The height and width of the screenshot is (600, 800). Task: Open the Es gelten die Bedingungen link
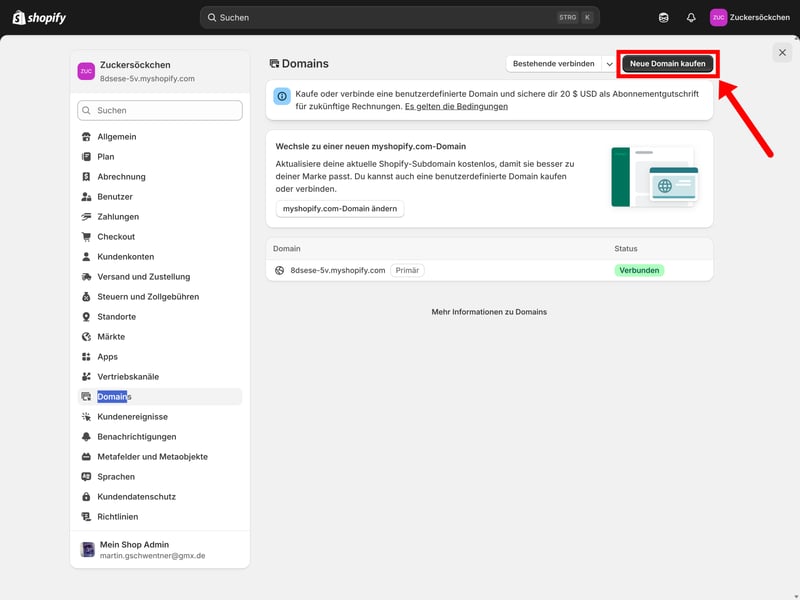456,106
